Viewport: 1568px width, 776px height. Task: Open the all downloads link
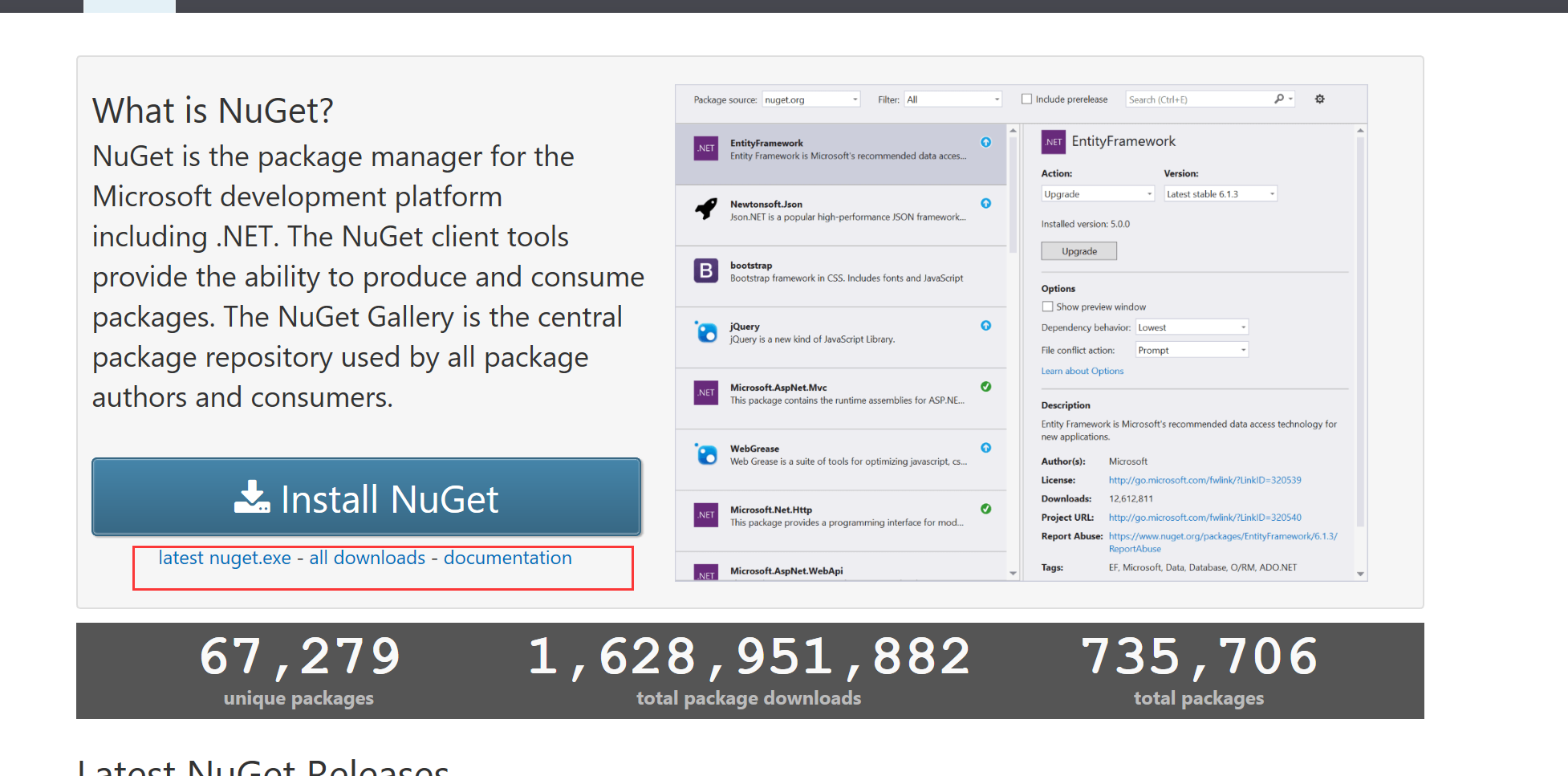pyautogui.click(x=368, y=558)
